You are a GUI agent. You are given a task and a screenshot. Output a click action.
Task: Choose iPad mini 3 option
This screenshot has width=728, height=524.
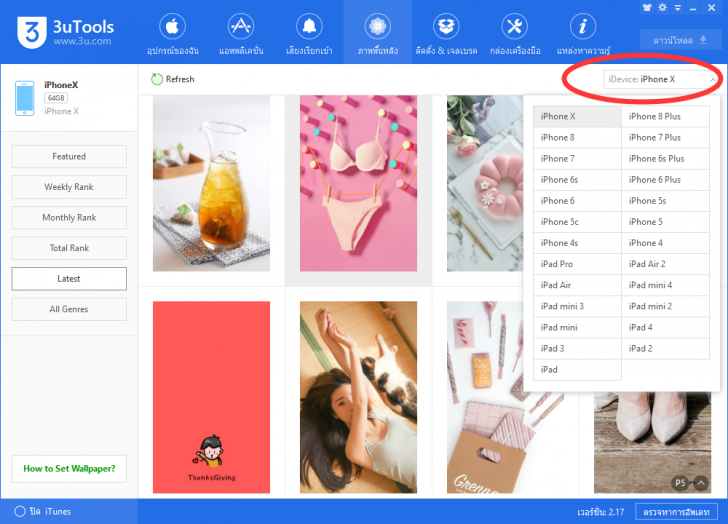tap(577, 306)
